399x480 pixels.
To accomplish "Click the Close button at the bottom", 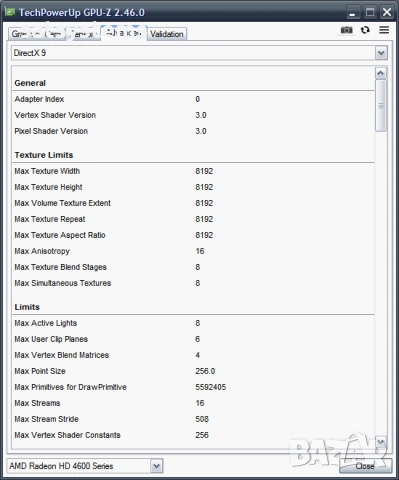I will click(365, 466).
